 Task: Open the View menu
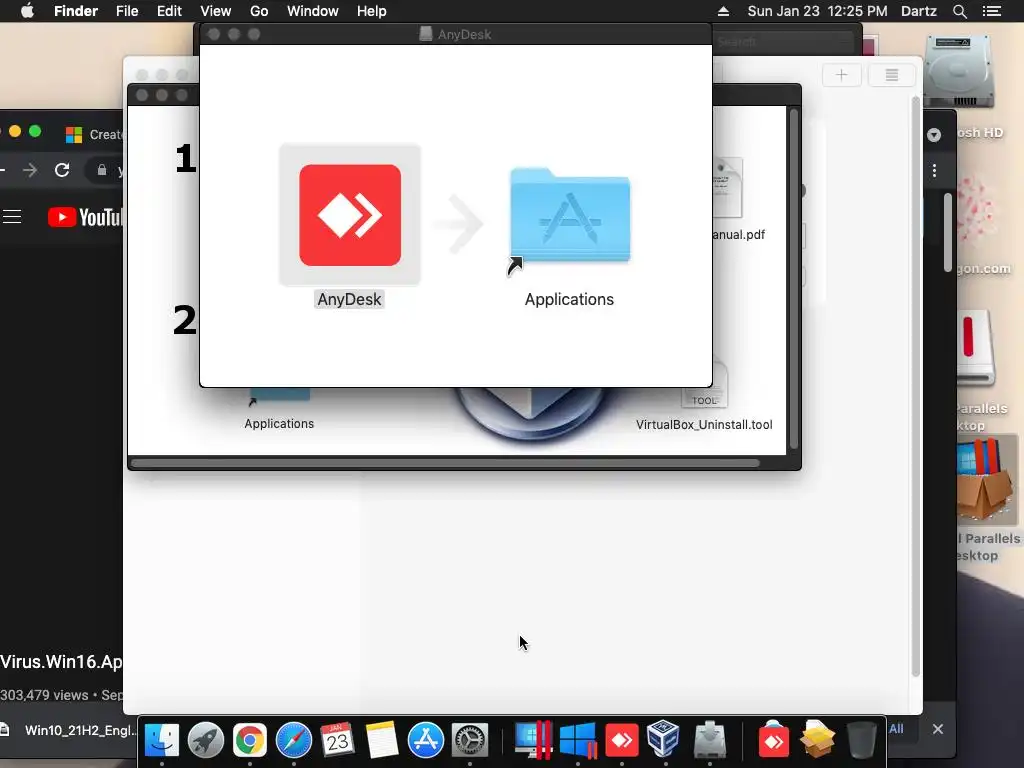[216, 11]
